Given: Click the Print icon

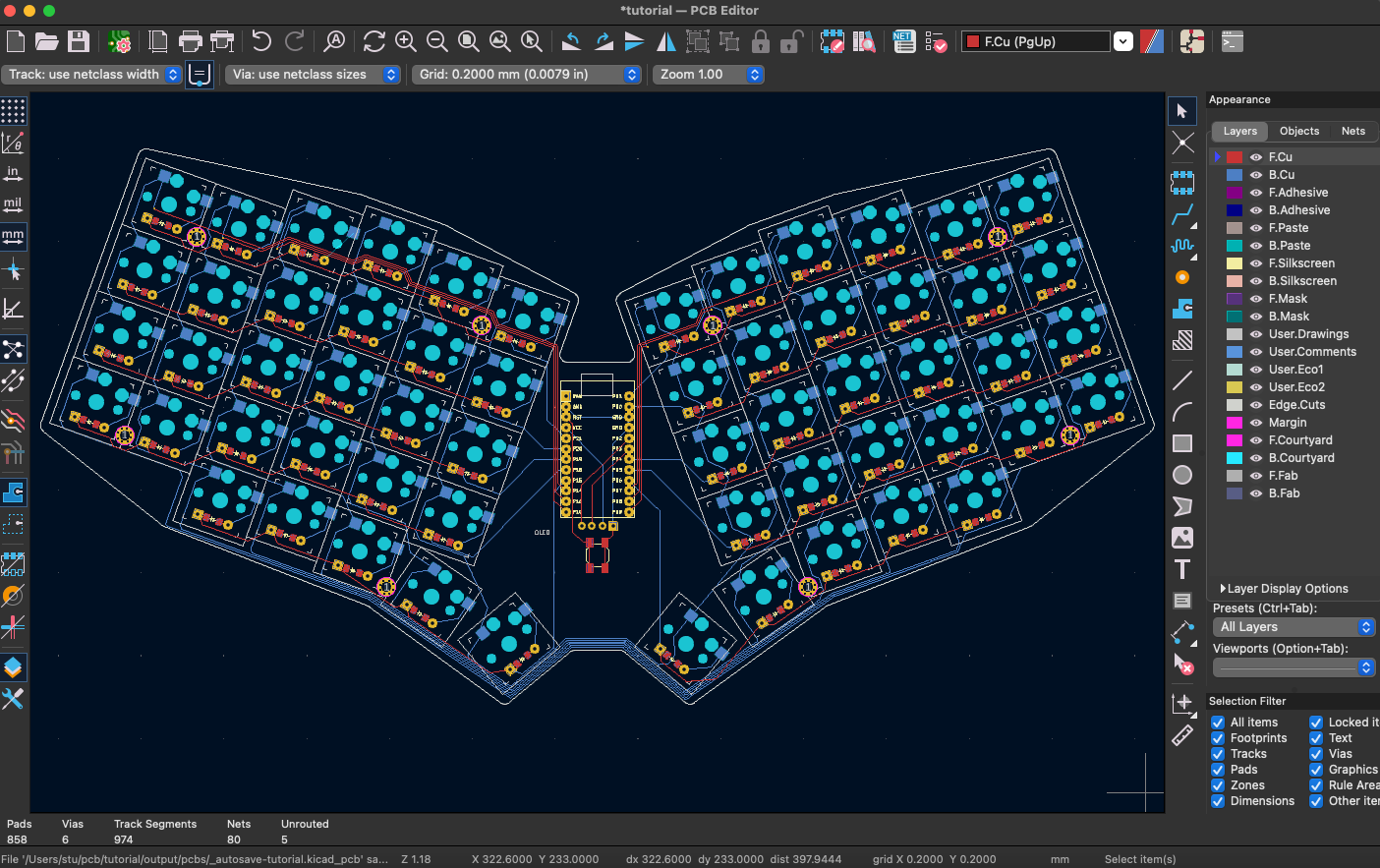Looking at the screenshot, I should [191, 41].
